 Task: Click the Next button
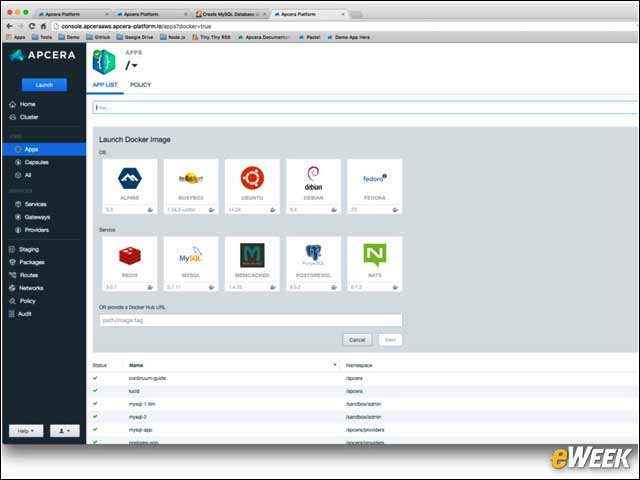tap(390, 340)
